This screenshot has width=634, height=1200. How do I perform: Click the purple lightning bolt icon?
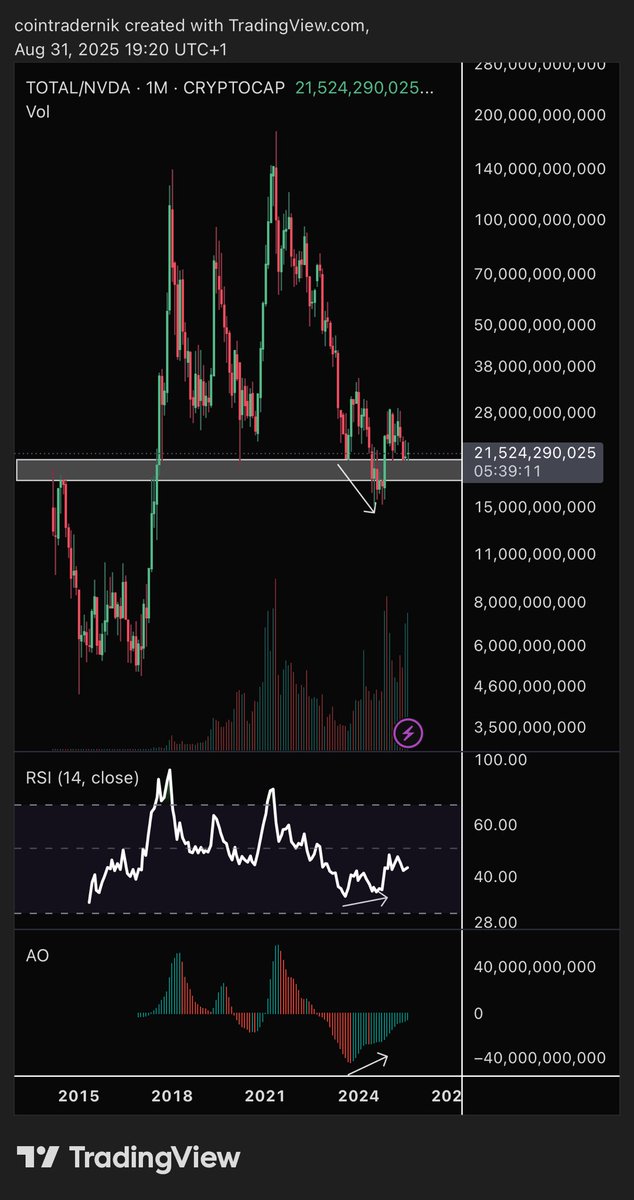tap(410, 733)
